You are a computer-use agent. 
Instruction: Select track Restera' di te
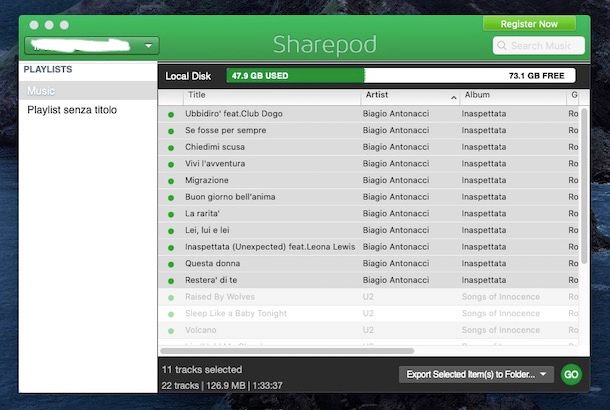(x=368, y=280)
